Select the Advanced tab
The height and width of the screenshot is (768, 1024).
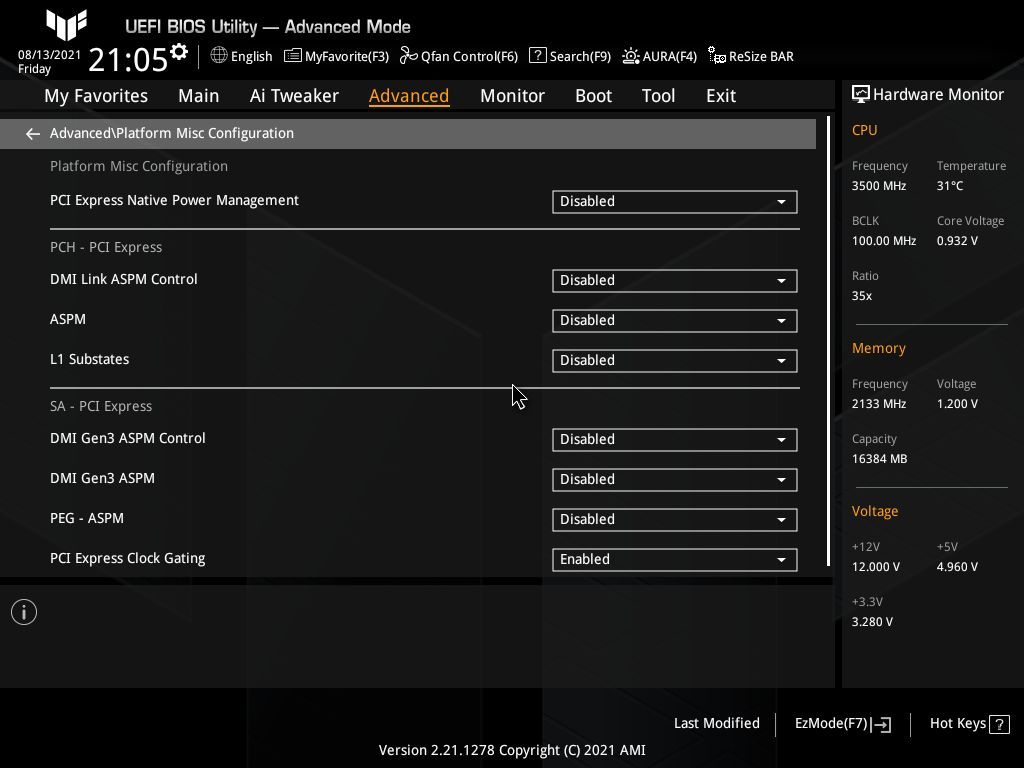[x=409, y=95]
